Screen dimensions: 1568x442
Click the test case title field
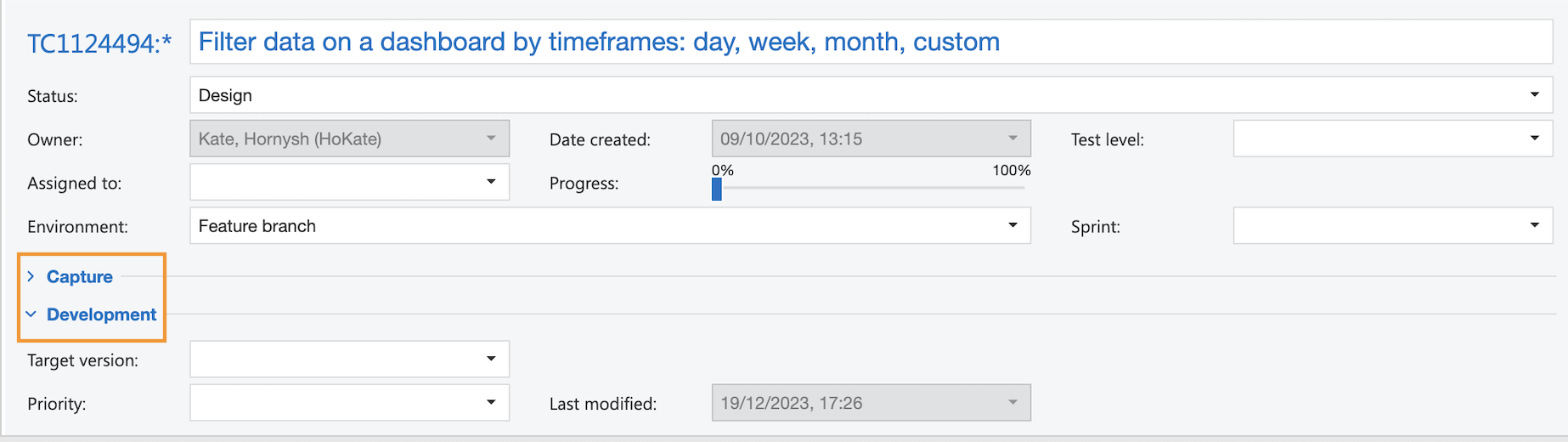[870, 42]
